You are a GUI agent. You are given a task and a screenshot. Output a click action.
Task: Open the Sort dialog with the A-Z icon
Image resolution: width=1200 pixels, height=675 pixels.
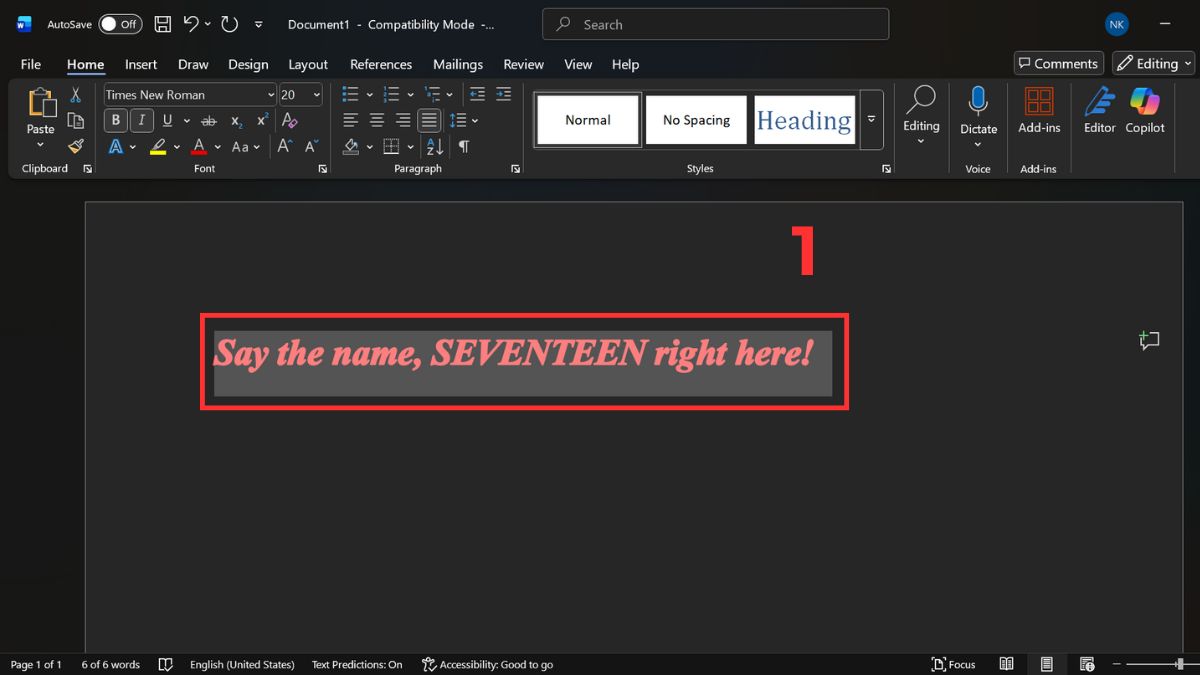[x=433, y=146]
